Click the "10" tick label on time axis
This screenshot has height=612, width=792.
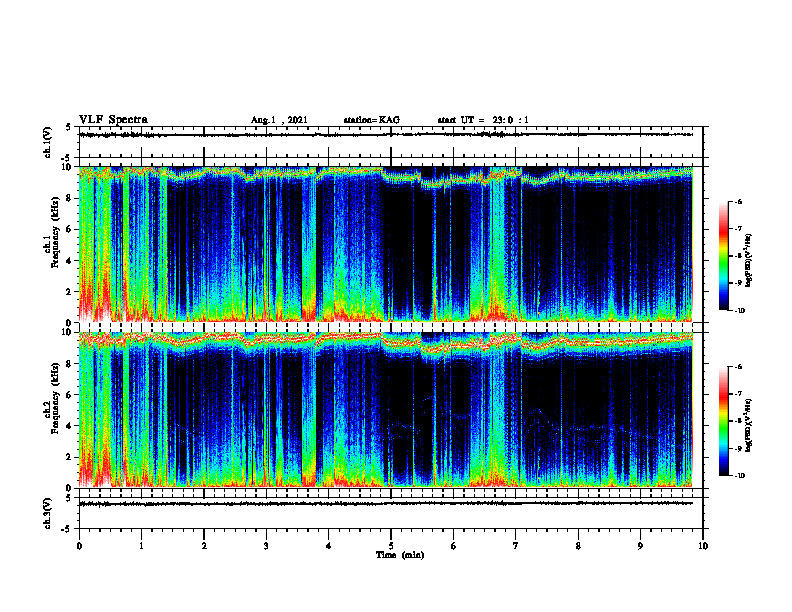[x=703, y=546]
